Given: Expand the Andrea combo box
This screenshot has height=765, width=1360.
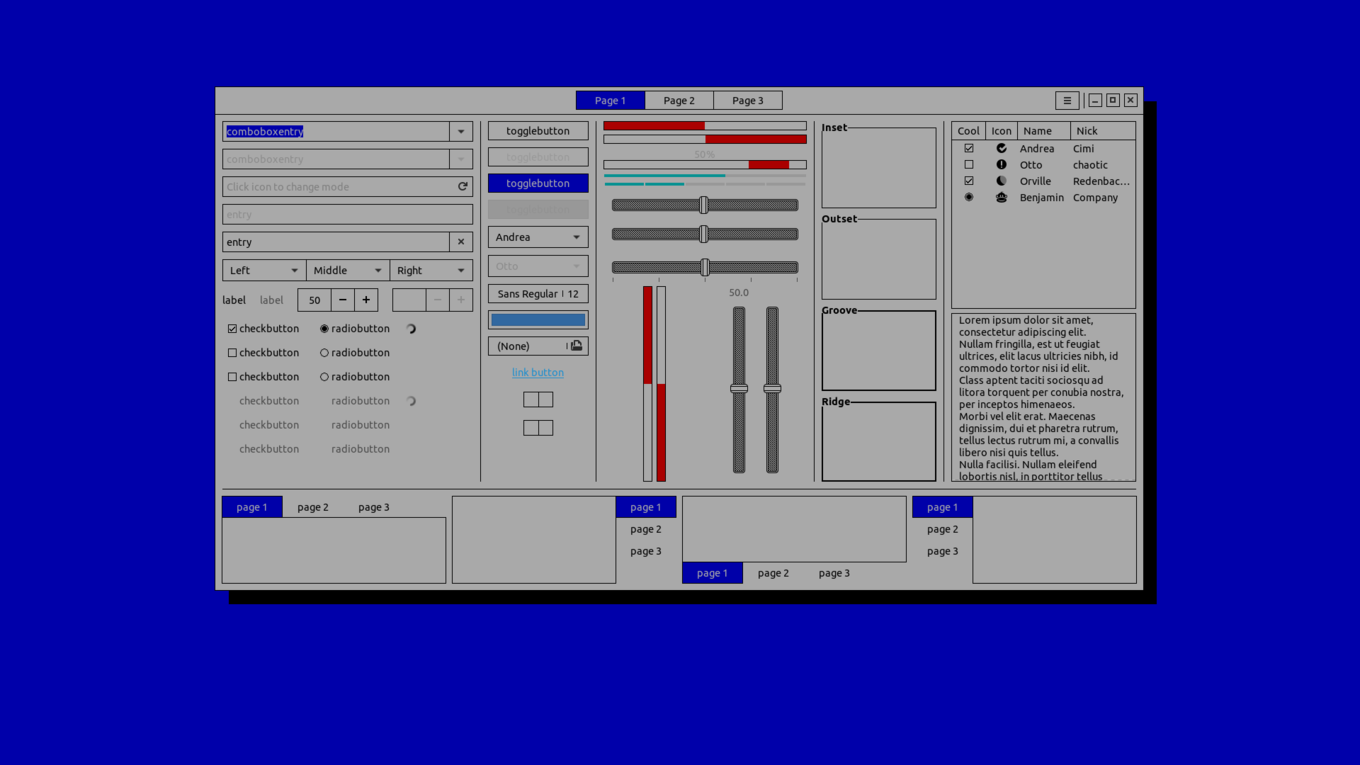Looking at the screenshot, I should coord(538,237).
